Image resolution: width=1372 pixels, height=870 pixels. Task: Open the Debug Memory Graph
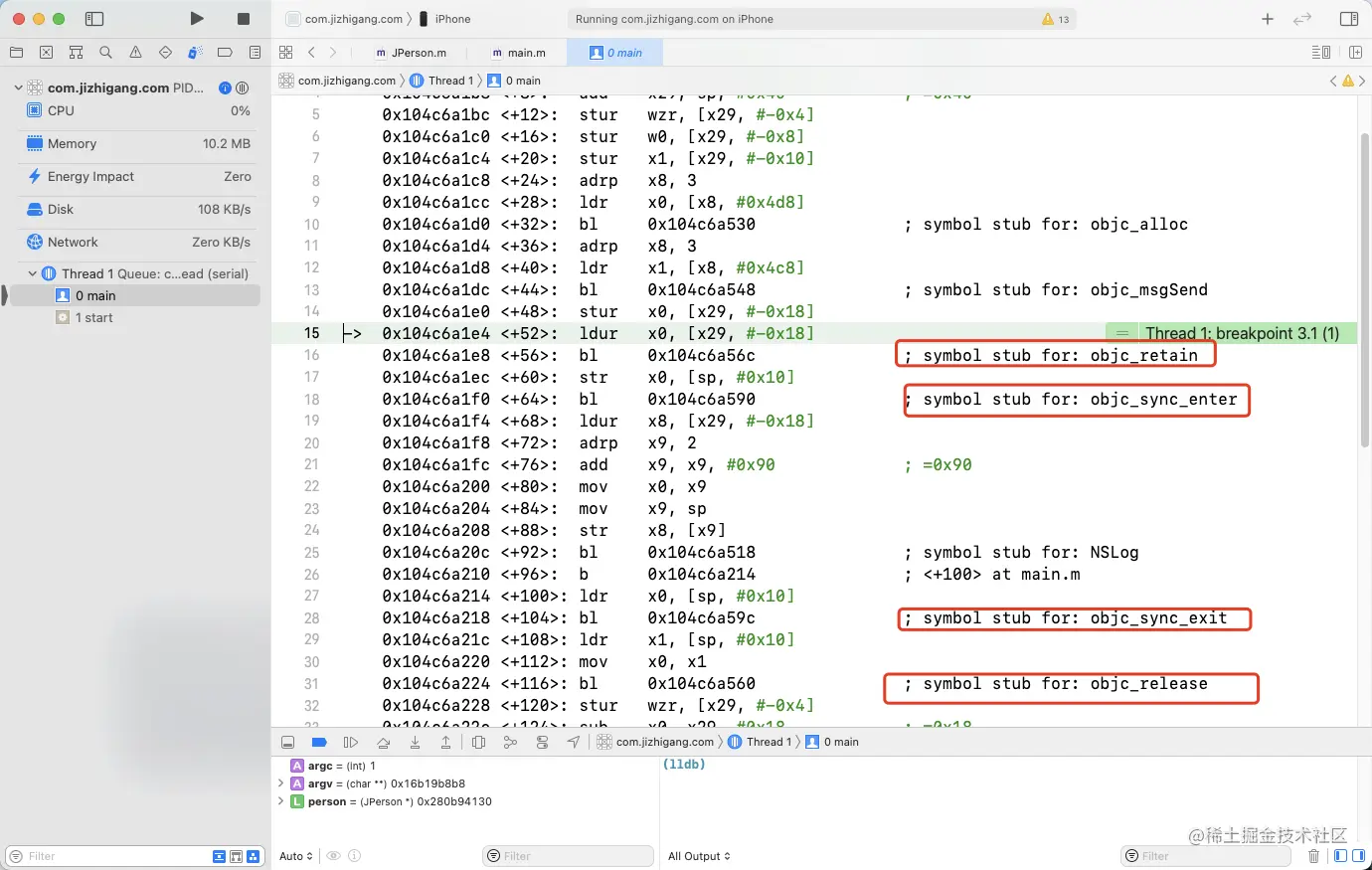pyautogui.click(x=510, y=742)
